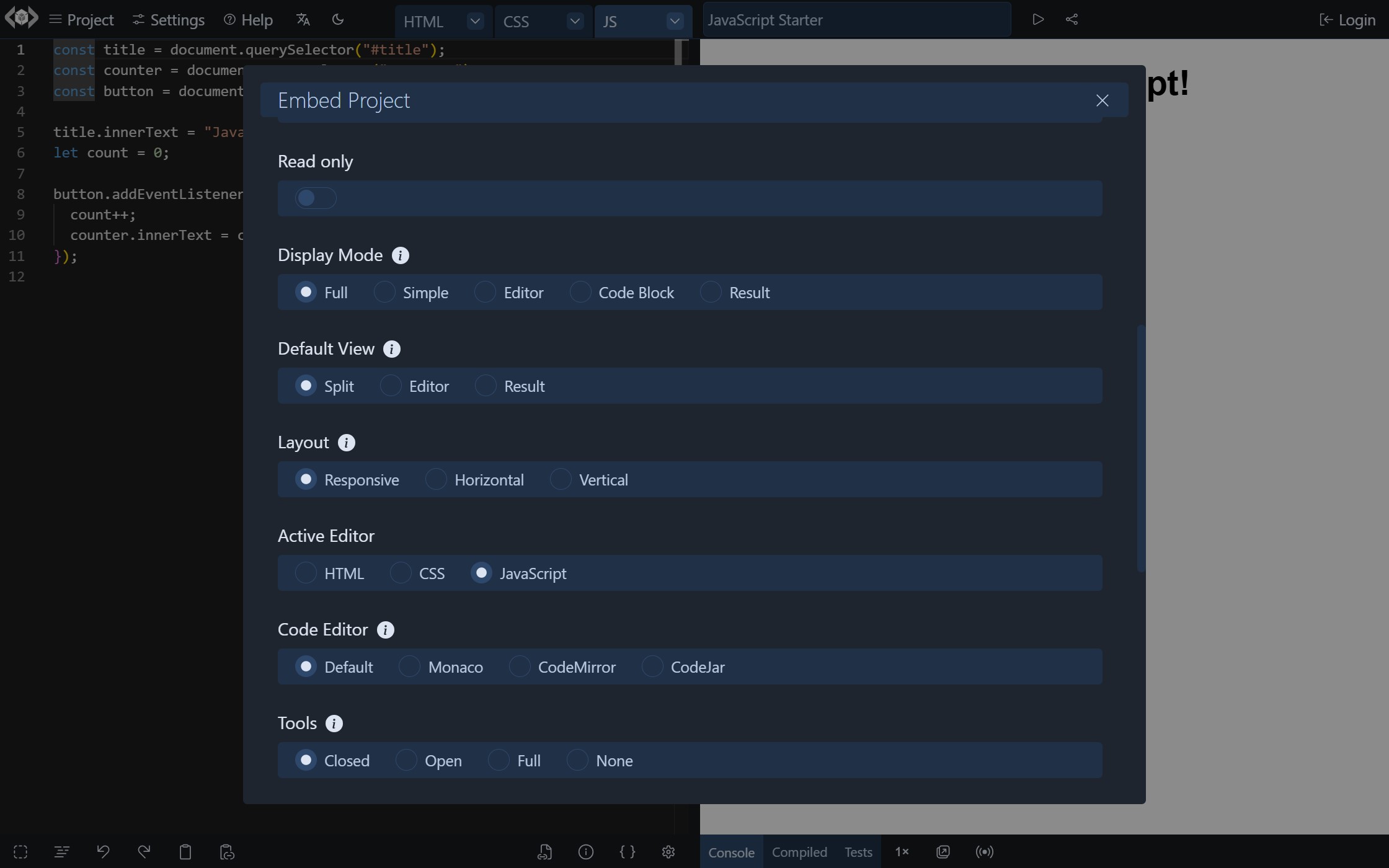This screenshot has width=1389, height=868.
Task: Open console in a new window
Action: coord(943,852)
